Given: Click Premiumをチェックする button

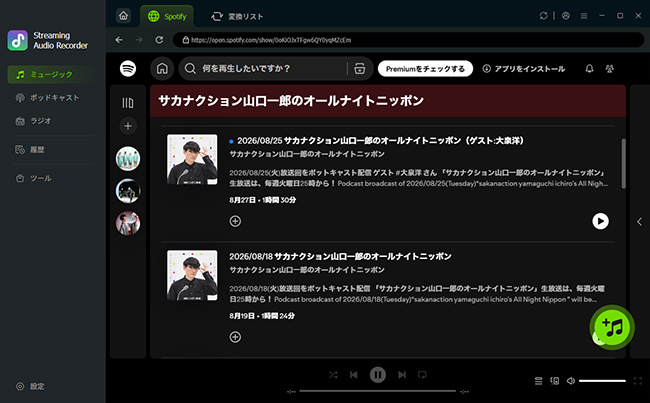Looking at the screenshot, I should pos(425,69).
